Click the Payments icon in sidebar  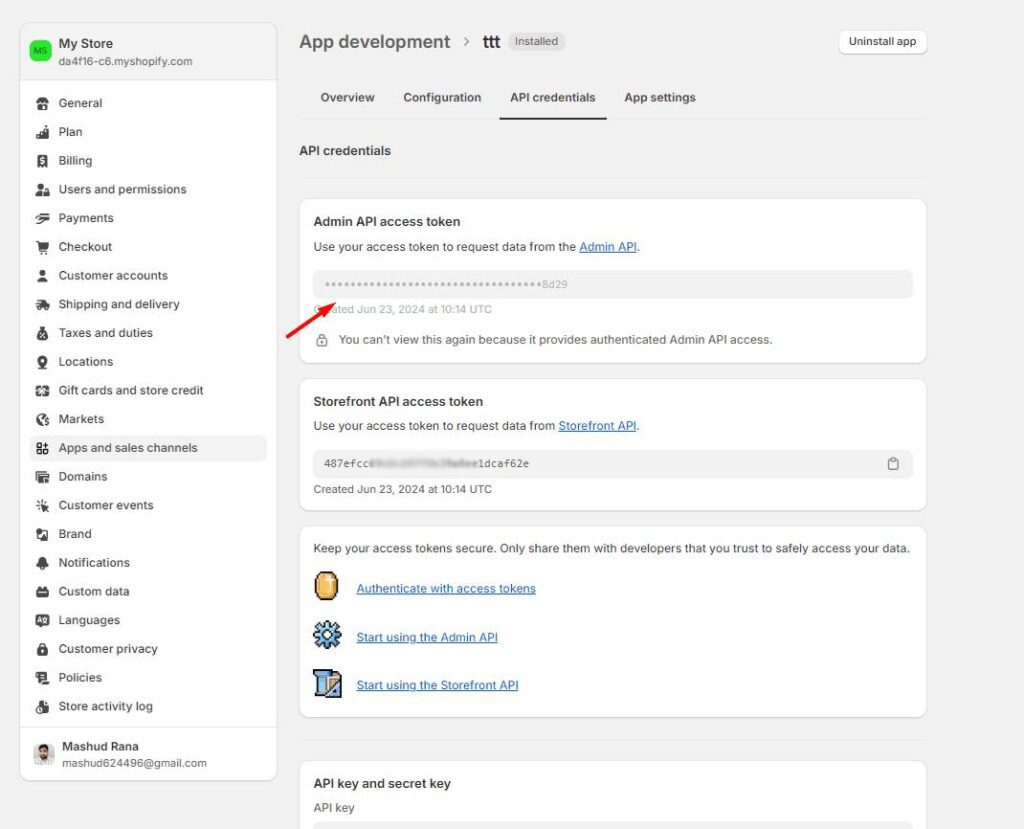coord(42,218)
